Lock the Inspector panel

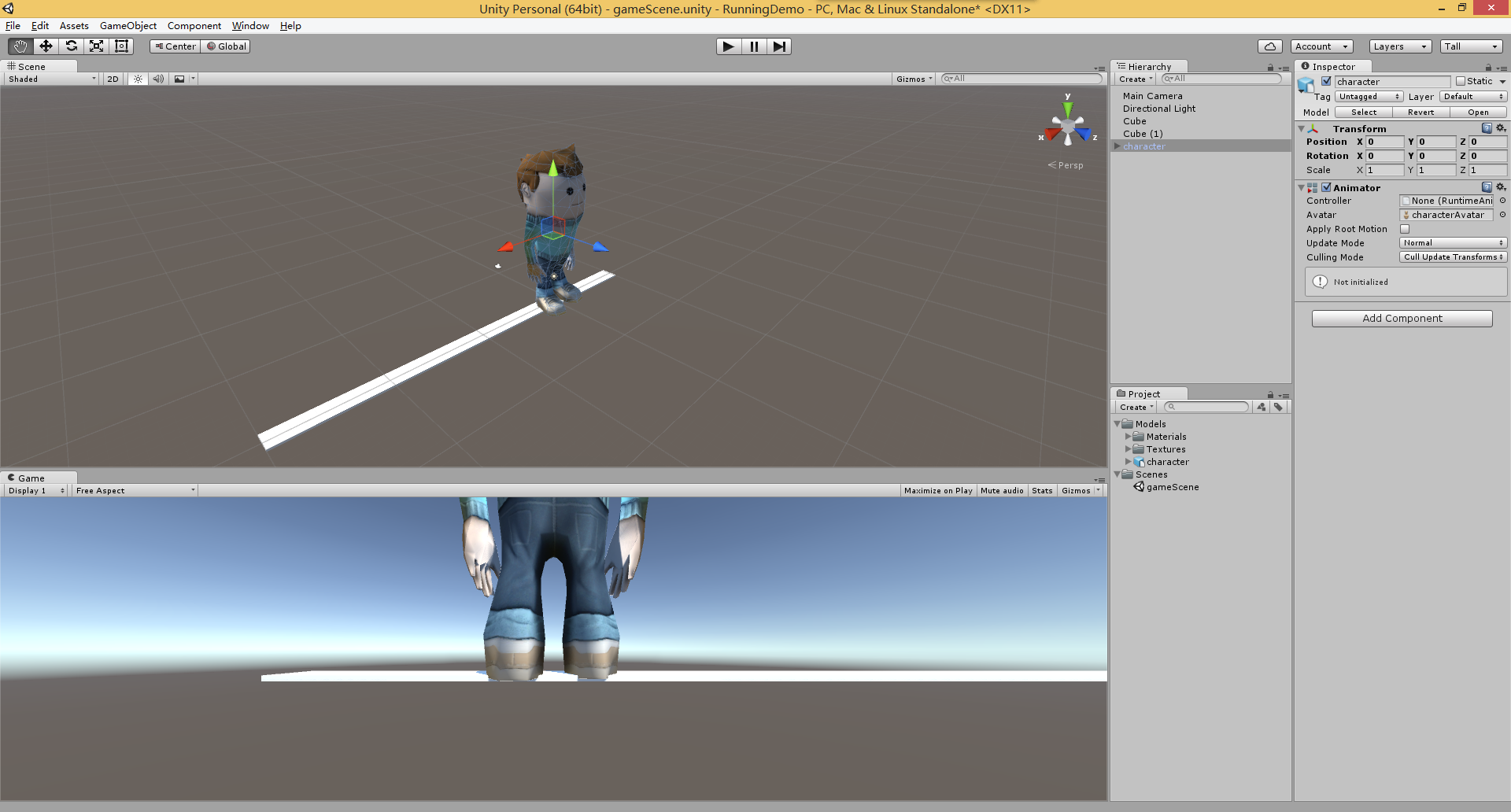tap(1488, 68)
